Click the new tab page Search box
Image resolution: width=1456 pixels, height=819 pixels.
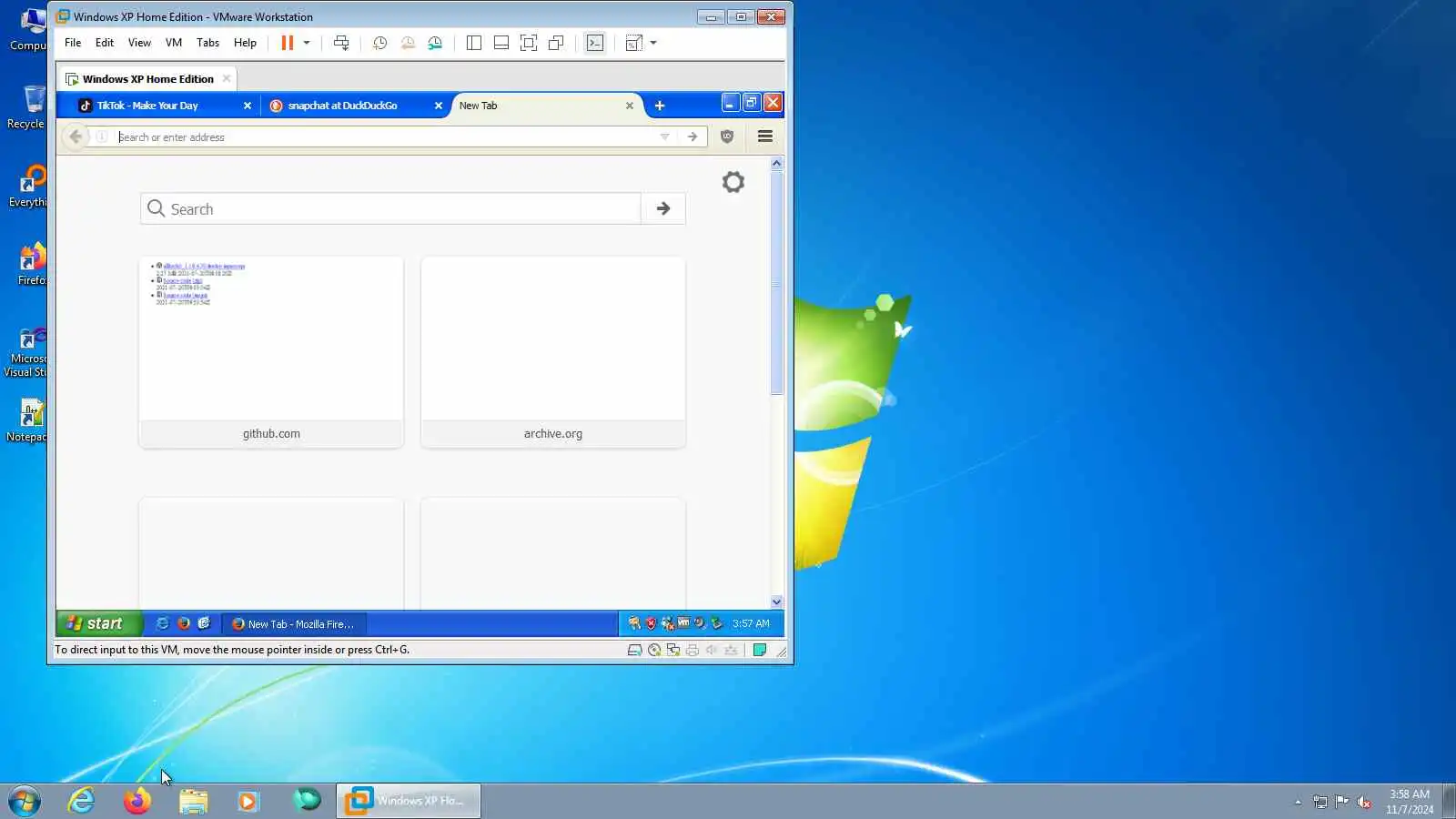(x=391, y=209)
